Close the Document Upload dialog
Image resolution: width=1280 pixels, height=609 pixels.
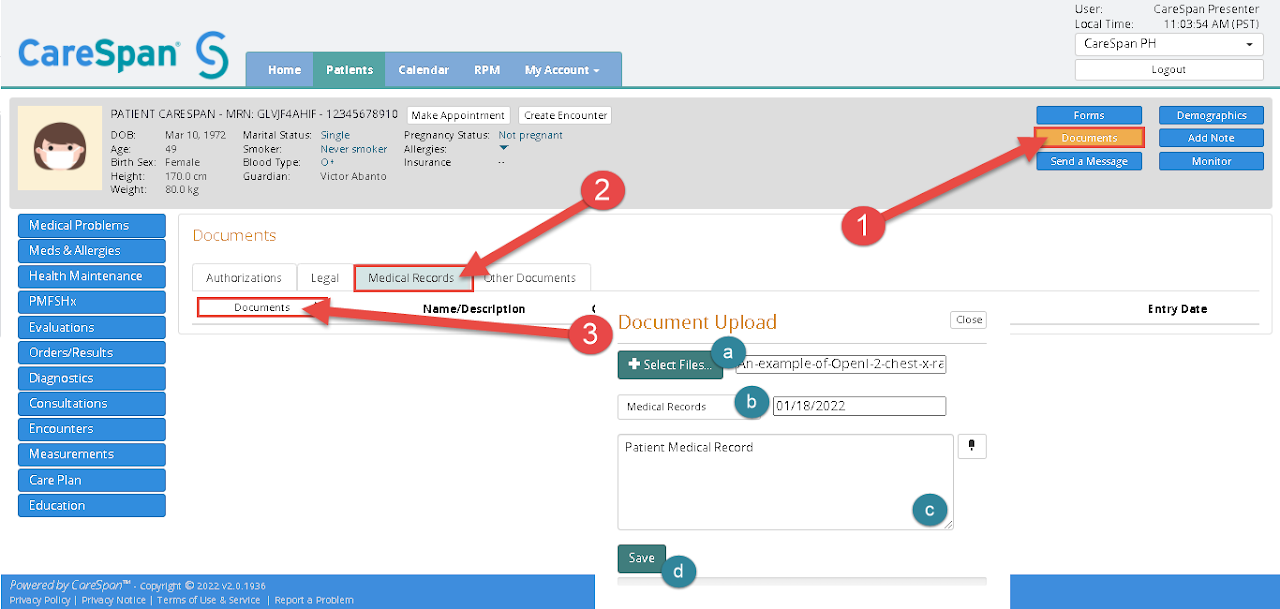click(968, 320)
